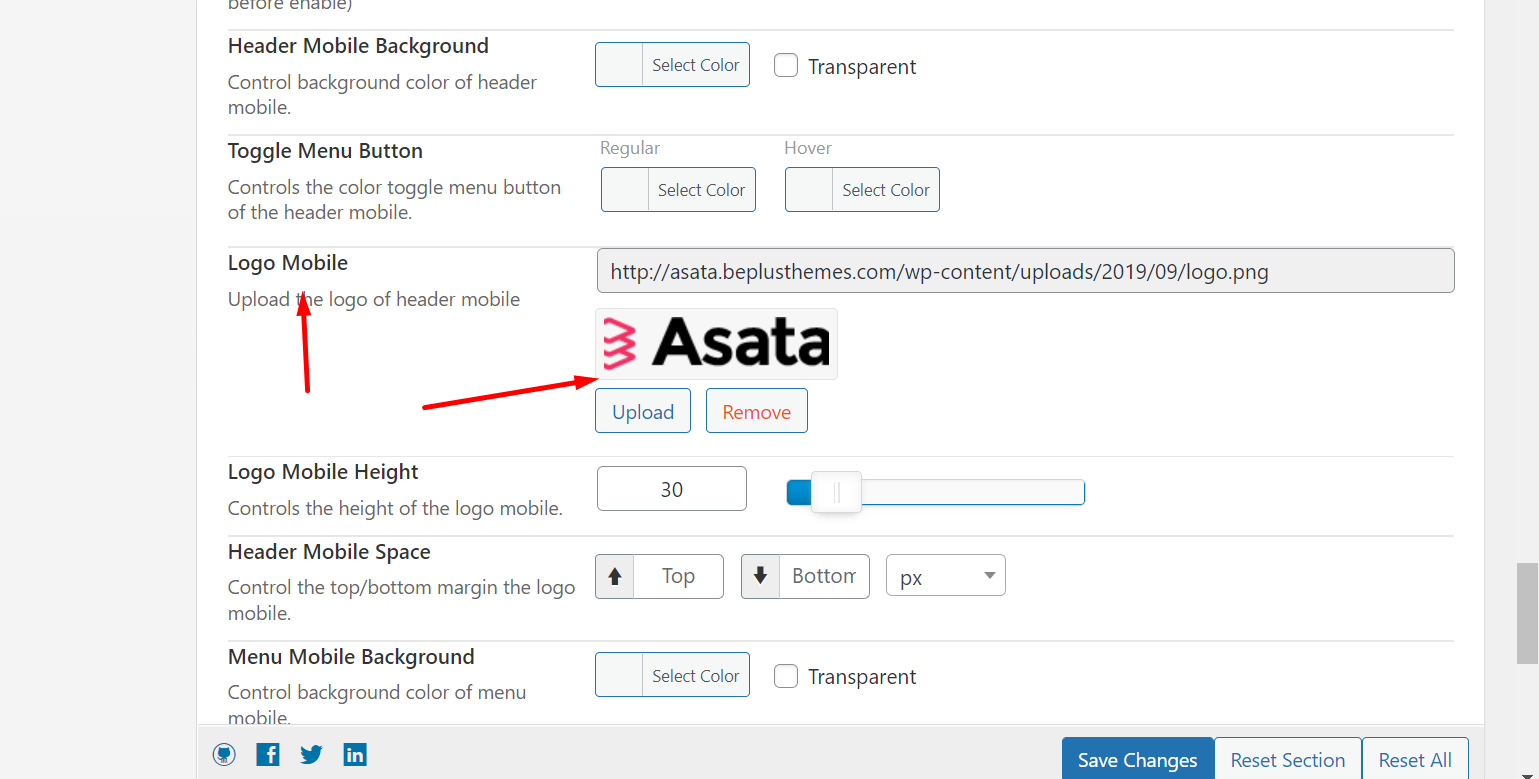Click the Regular label above color picker
Viewport: 1539px width, 779px height.
click(x=630, y=148)
